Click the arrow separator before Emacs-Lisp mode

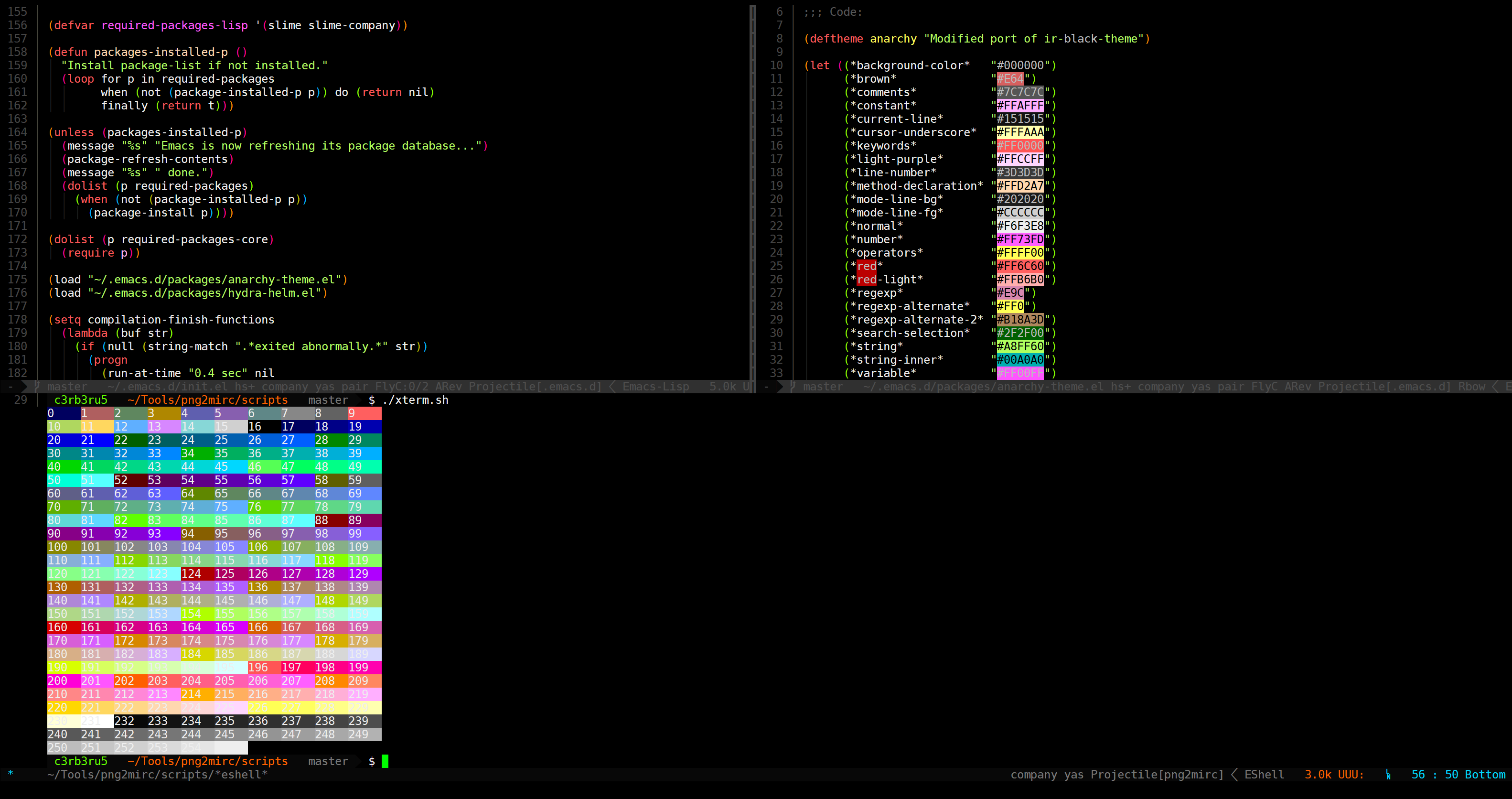pos(611,386)
